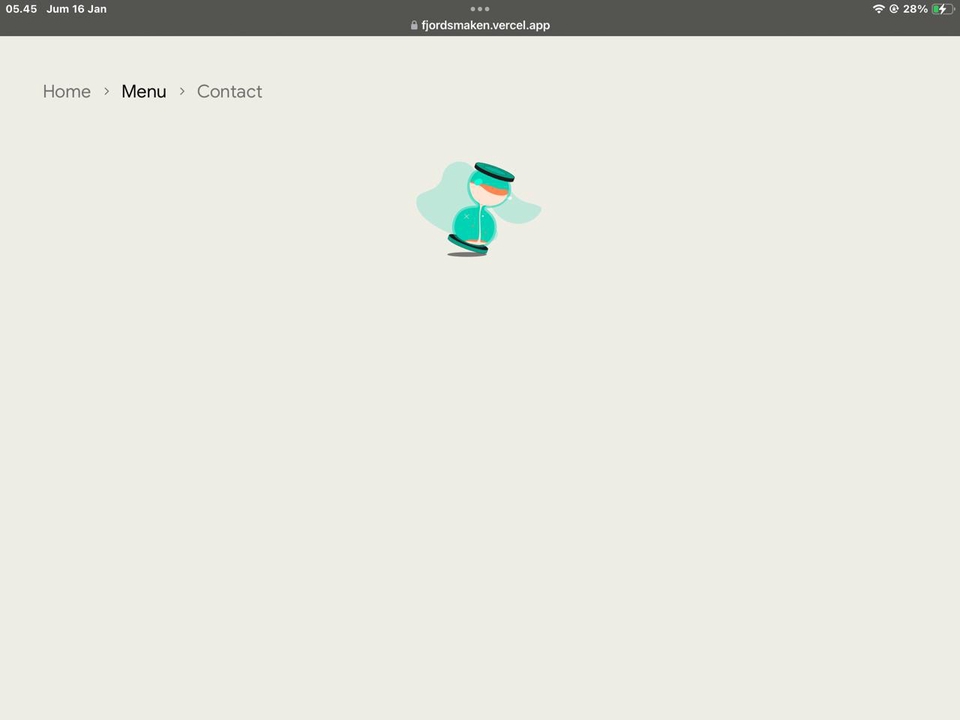Click the hourglass's dark top cap
This screenshot has width=960, height=720.
tap(494, 173)
